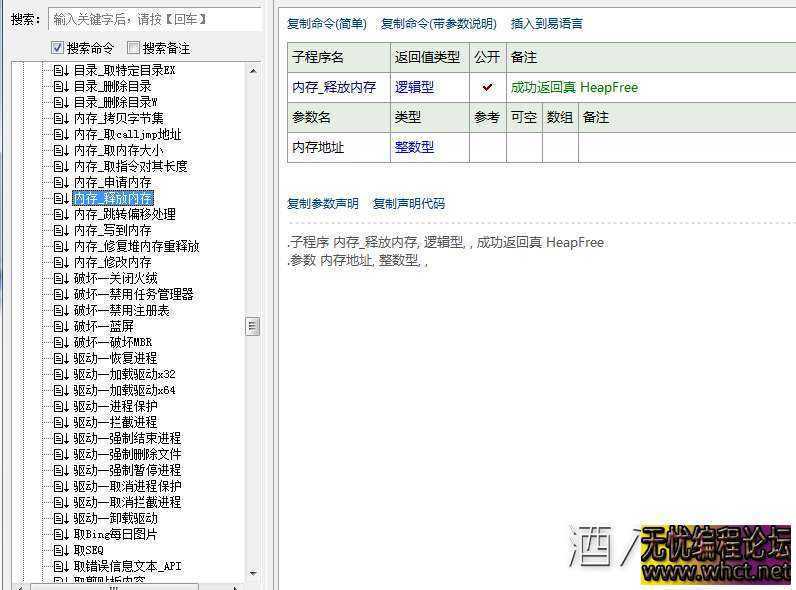Click the icon beside 驱动—卸载驱动
The height and width of the screenshot is (590, 796).
click(x=61, y=519)
